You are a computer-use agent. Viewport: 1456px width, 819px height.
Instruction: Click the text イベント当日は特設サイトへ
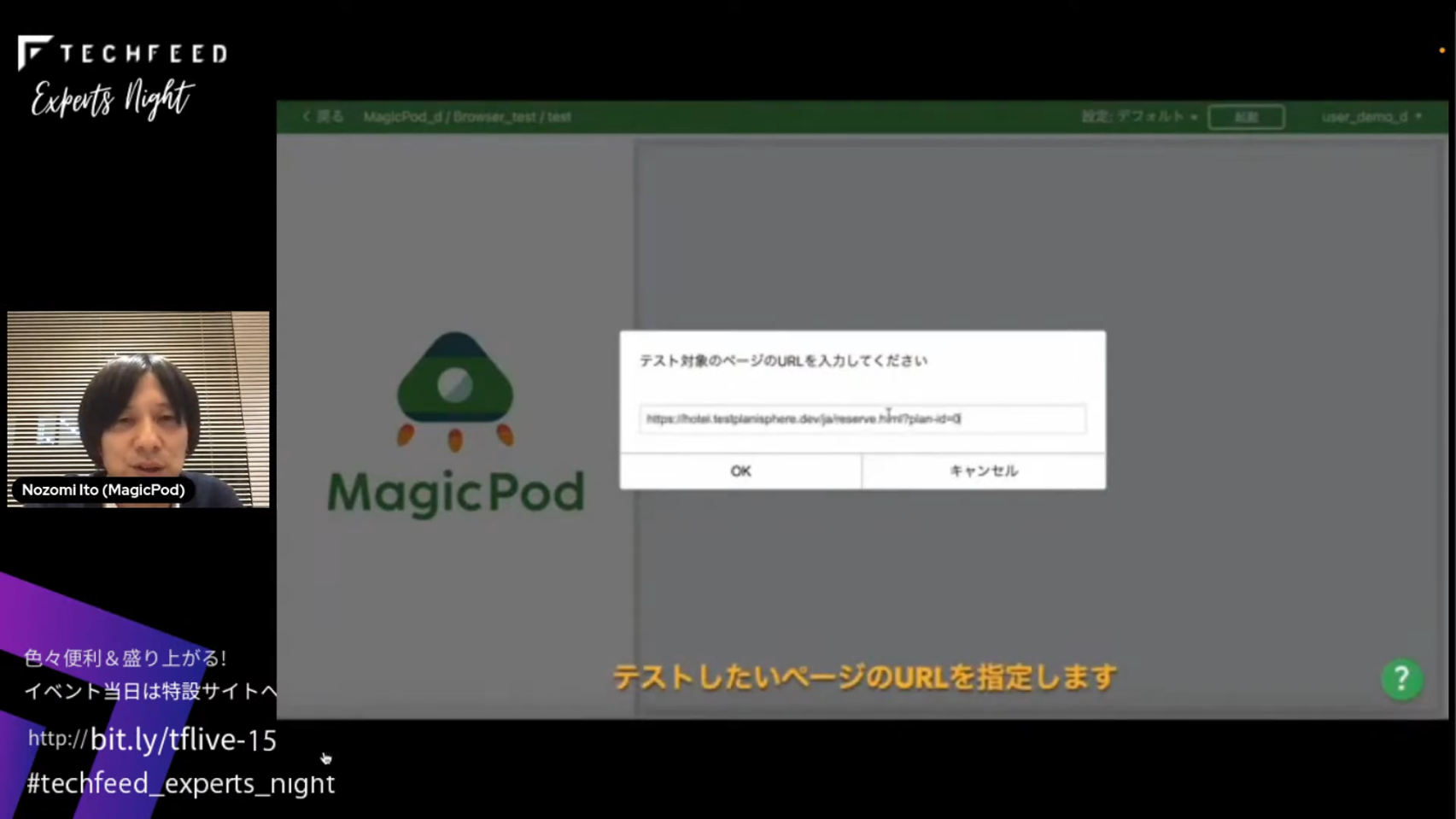click(x=151, y=691)
